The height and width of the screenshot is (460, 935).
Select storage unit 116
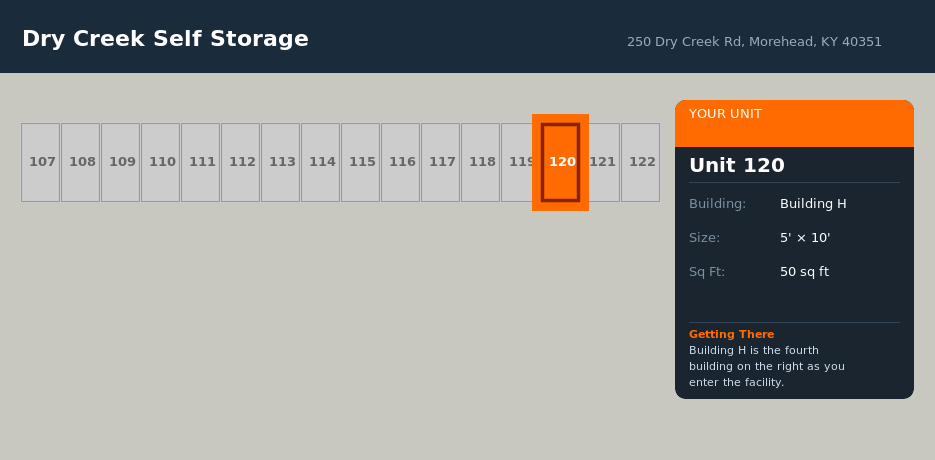(400, 162)
